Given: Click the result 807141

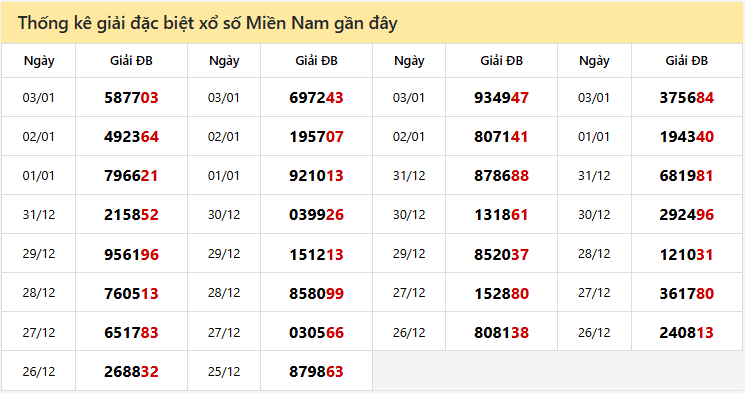Looking at the screenshot, I should (x=501, y=137).
